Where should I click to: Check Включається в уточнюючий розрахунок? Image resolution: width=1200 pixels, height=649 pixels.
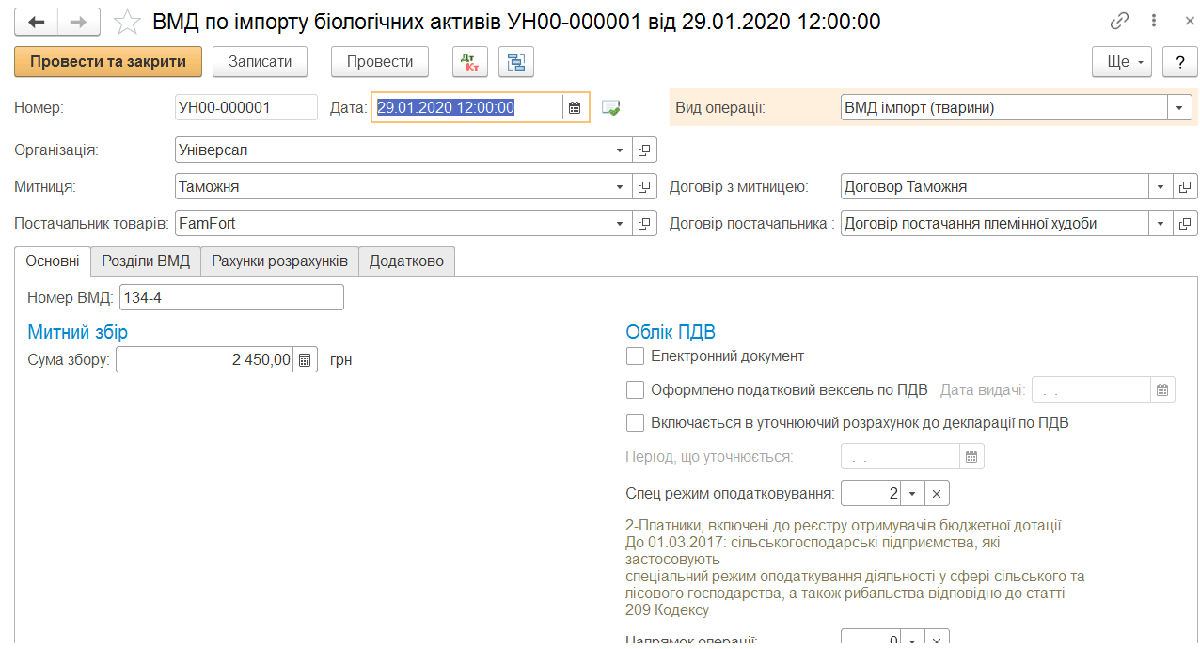[x=634, y=423]
